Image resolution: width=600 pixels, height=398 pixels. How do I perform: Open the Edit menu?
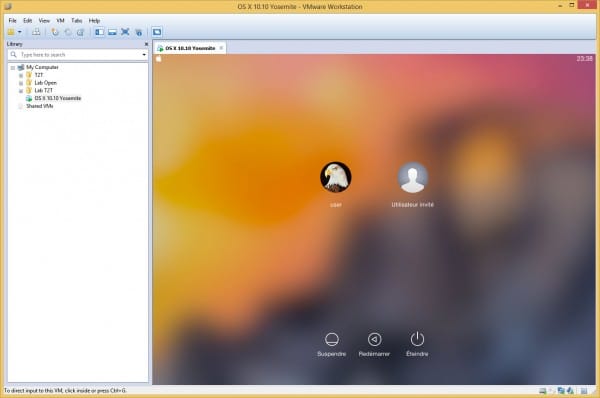pos(28,20)
